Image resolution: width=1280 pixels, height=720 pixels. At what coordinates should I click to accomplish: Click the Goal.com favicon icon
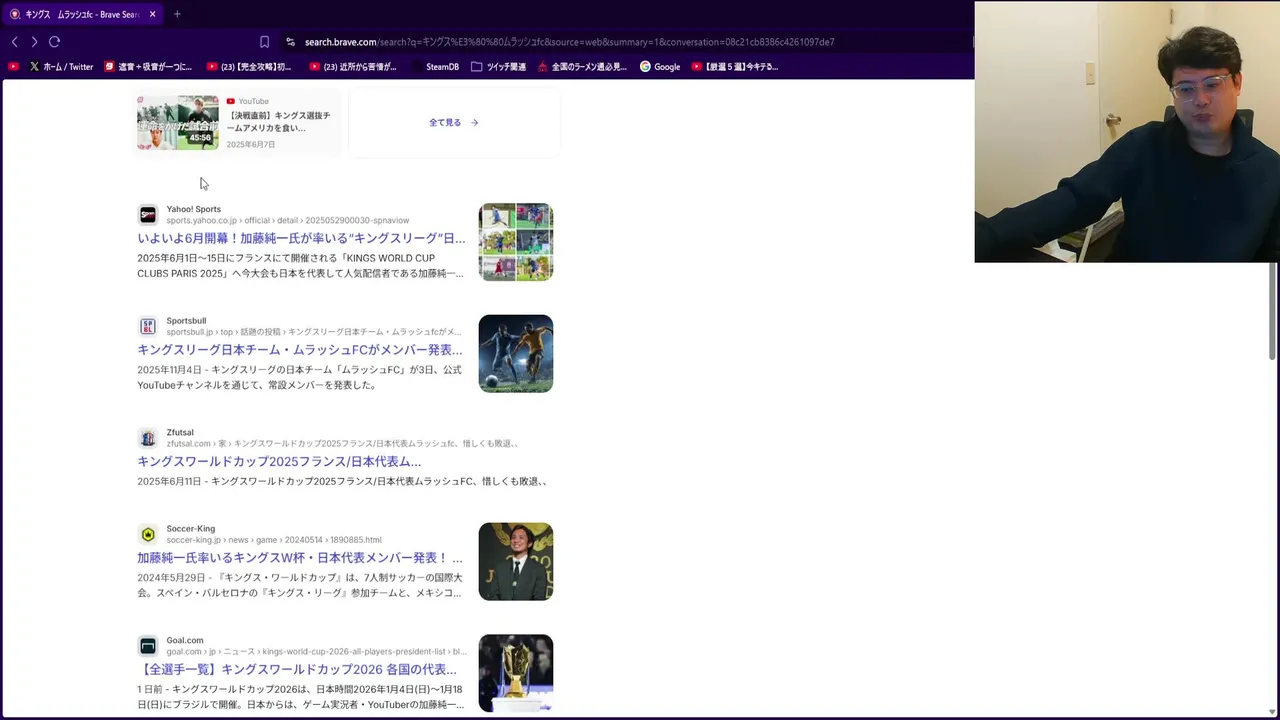pyautogui.click(x=148, y=646)
